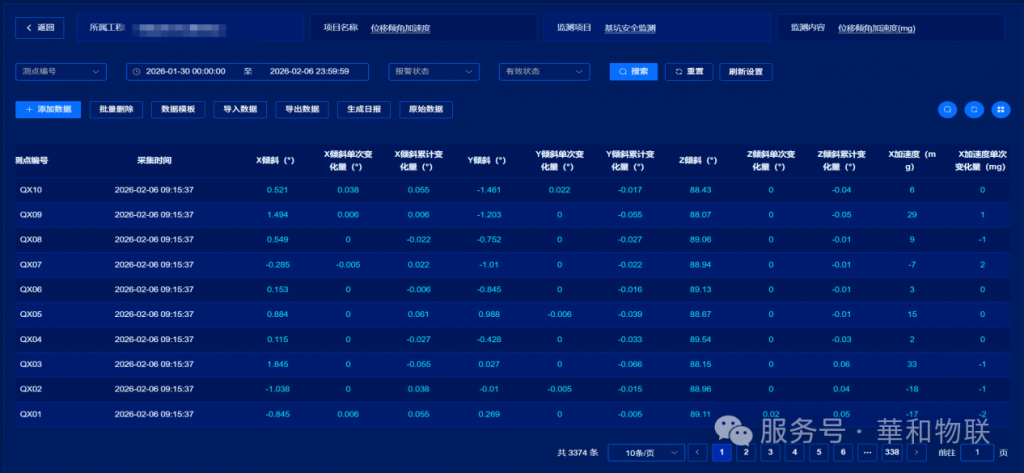Viewport: 1024px width, 473px height.
Task: Go to next page arrow in pagination
Action: (917, 452)
